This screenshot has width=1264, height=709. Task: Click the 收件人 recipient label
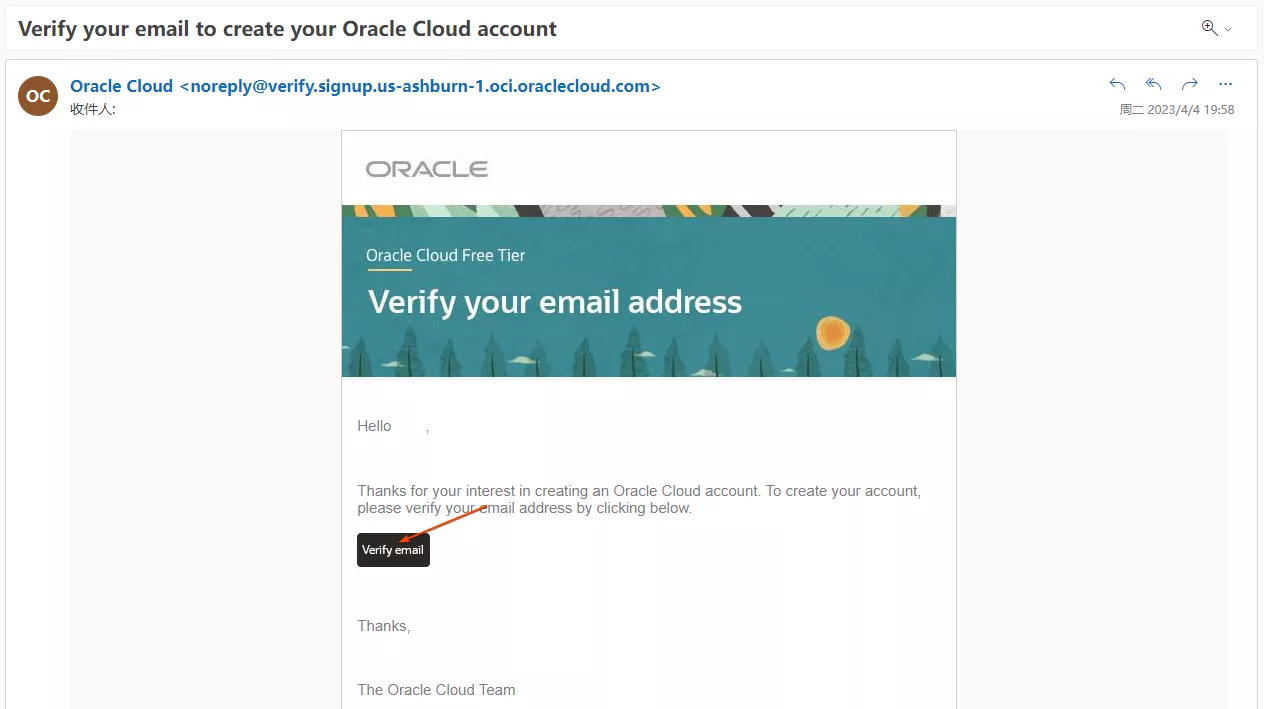tap(92, 109)
